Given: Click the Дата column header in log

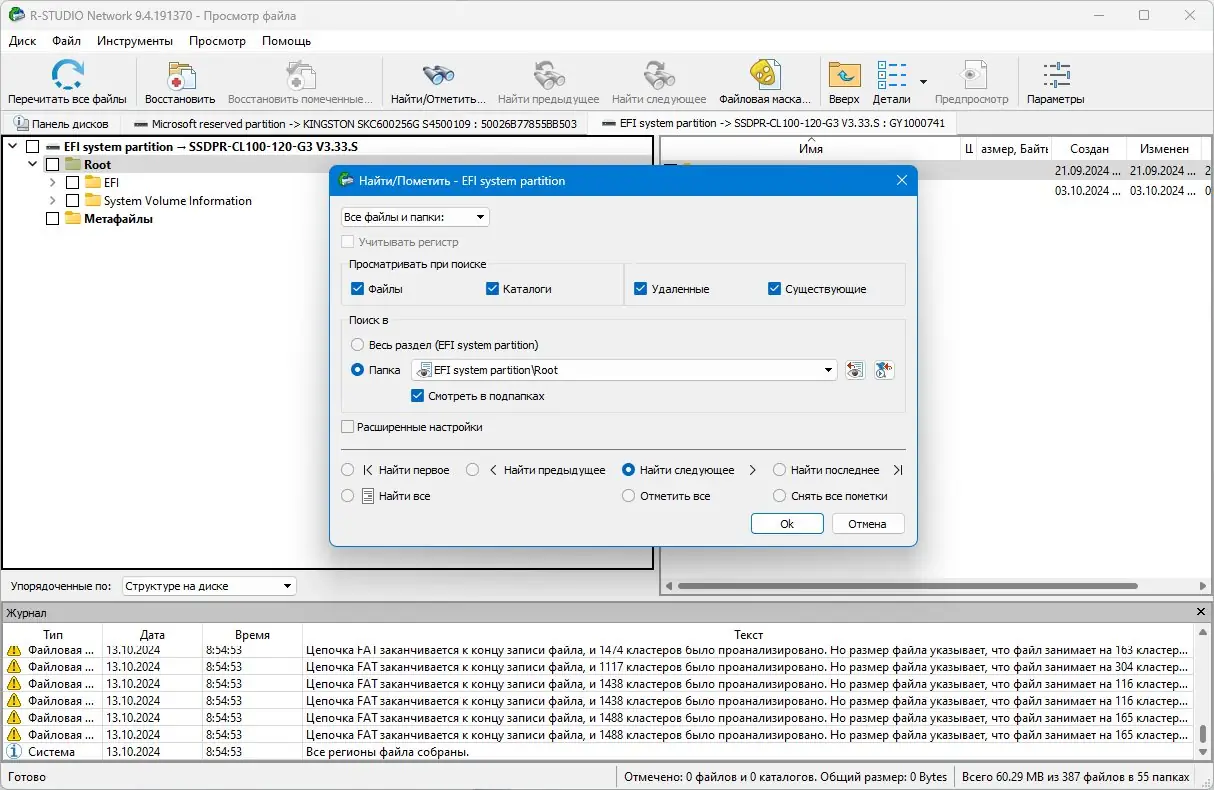Looking at the screenshot, I should click(x=152, y=635).
